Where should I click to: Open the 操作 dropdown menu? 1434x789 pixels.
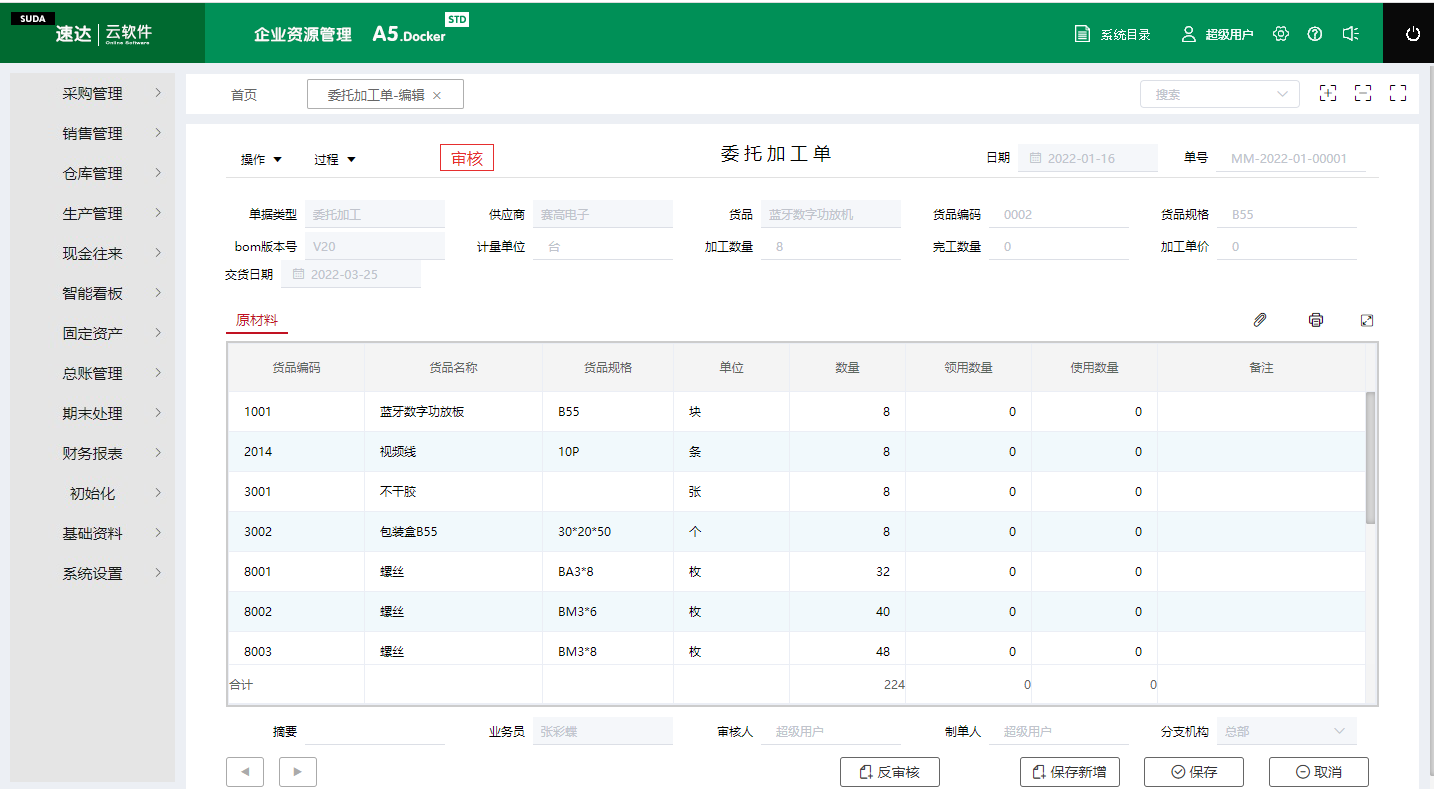tap(261, 159)
